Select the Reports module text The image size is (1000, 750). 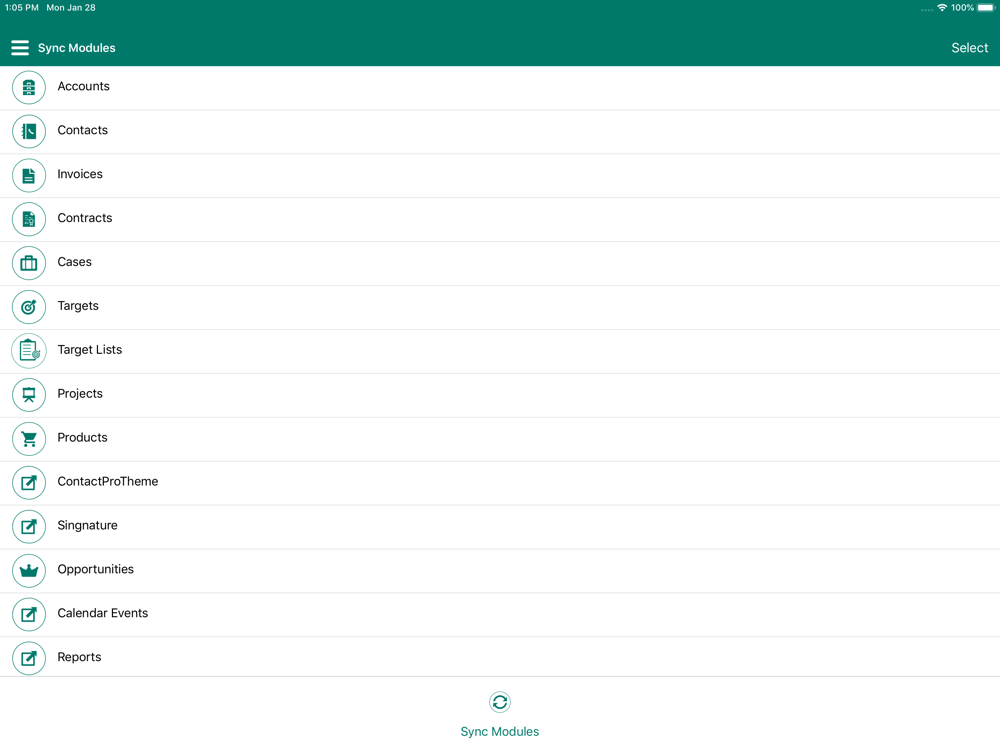coord(79,658)
